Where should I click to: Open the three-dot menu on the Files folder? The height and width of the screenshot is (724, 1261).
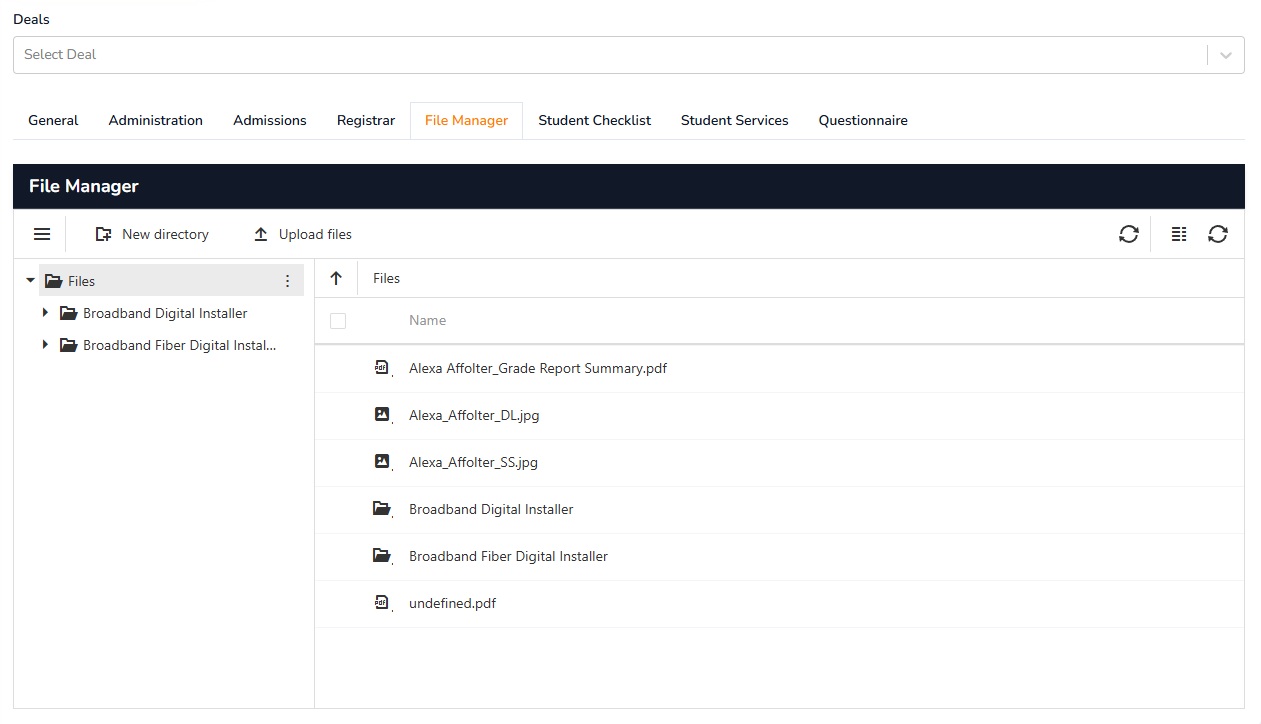[x=287, y=281]
